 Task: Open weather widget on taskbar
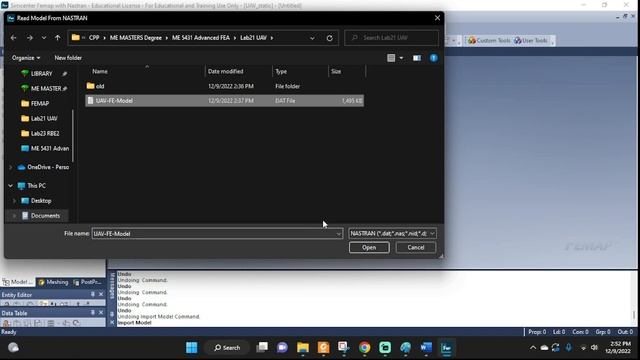(13, 348)
